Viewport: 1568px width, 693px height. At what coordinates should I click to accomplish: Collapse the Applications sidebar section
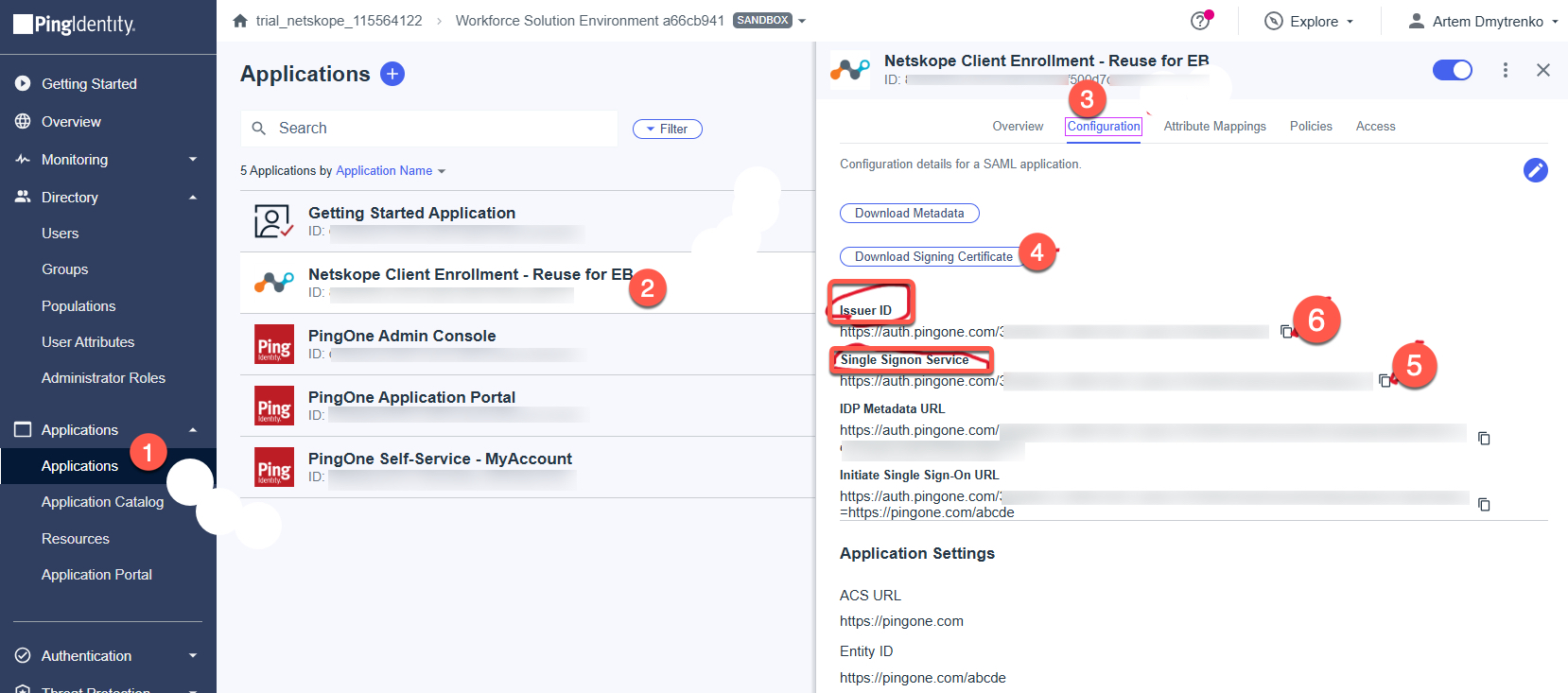pyautogui.click(x=193, y=430)
